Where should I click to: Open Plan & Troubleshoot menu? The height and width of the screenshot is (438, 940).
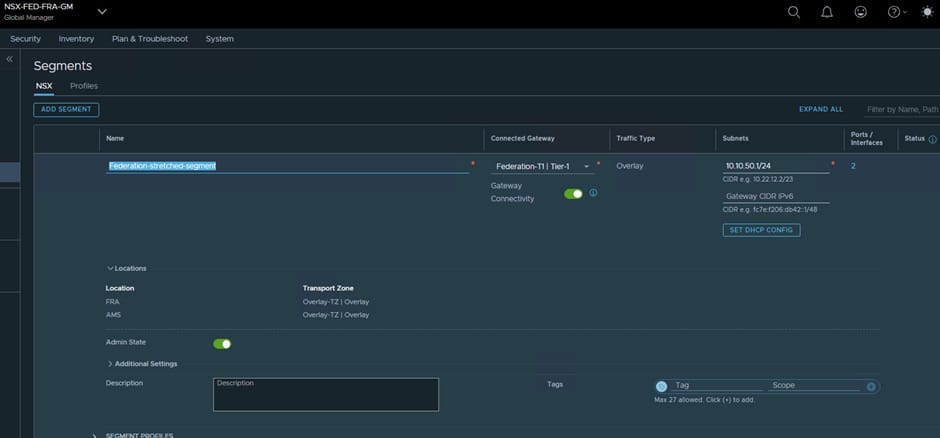coord(150,38)
